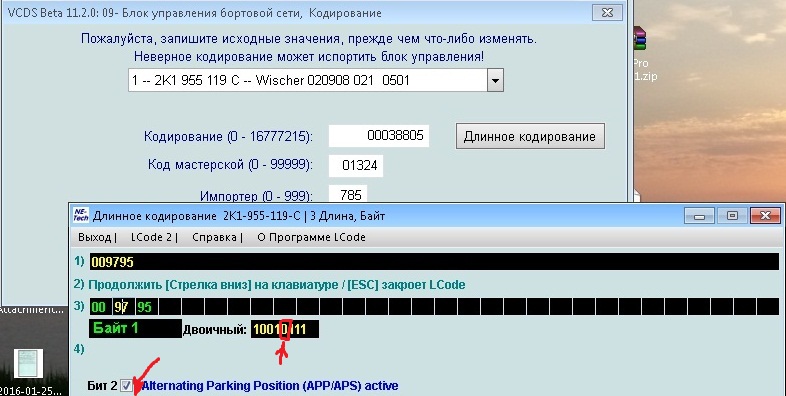Untick Bit 2 Alternating Parking Position checkbox
The width and height of the screenshot is (786, 396).
pos(126,385)
